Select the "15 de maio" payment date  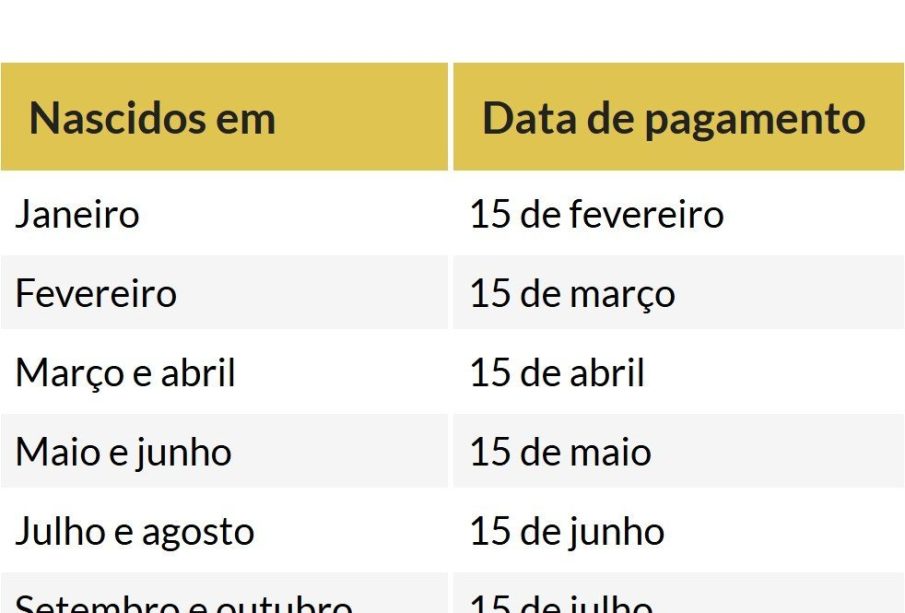560,452
